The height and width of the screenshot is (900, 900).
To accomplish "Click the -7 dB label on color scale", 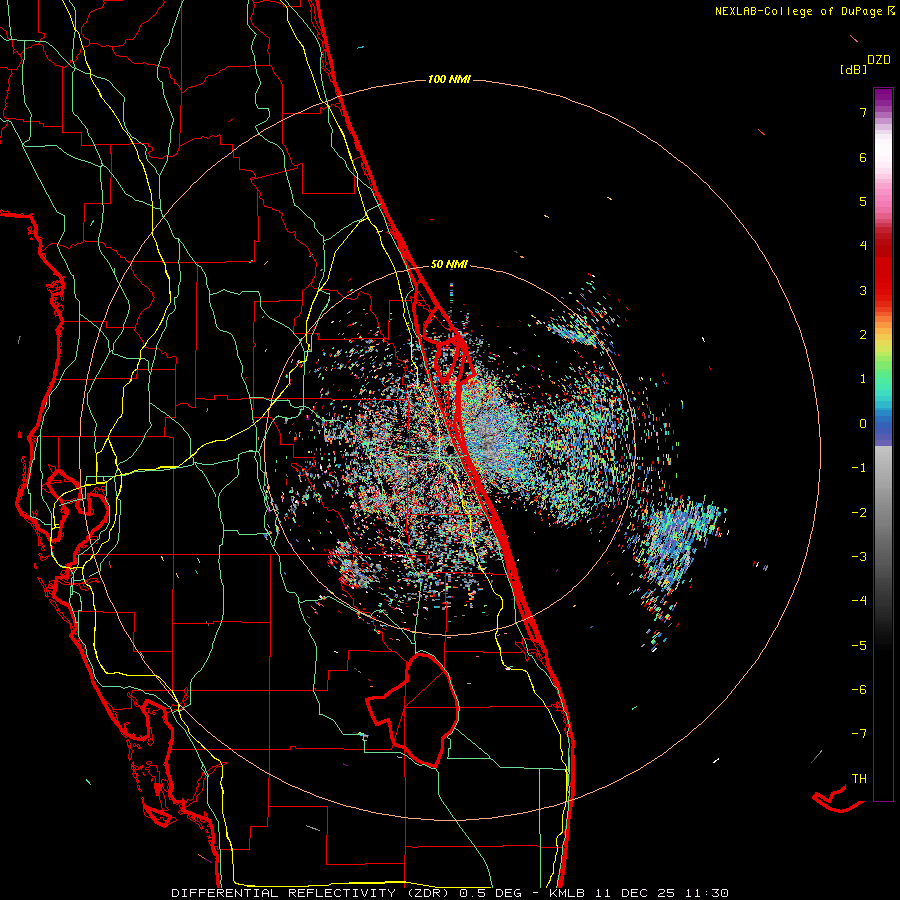I will 859,734.
